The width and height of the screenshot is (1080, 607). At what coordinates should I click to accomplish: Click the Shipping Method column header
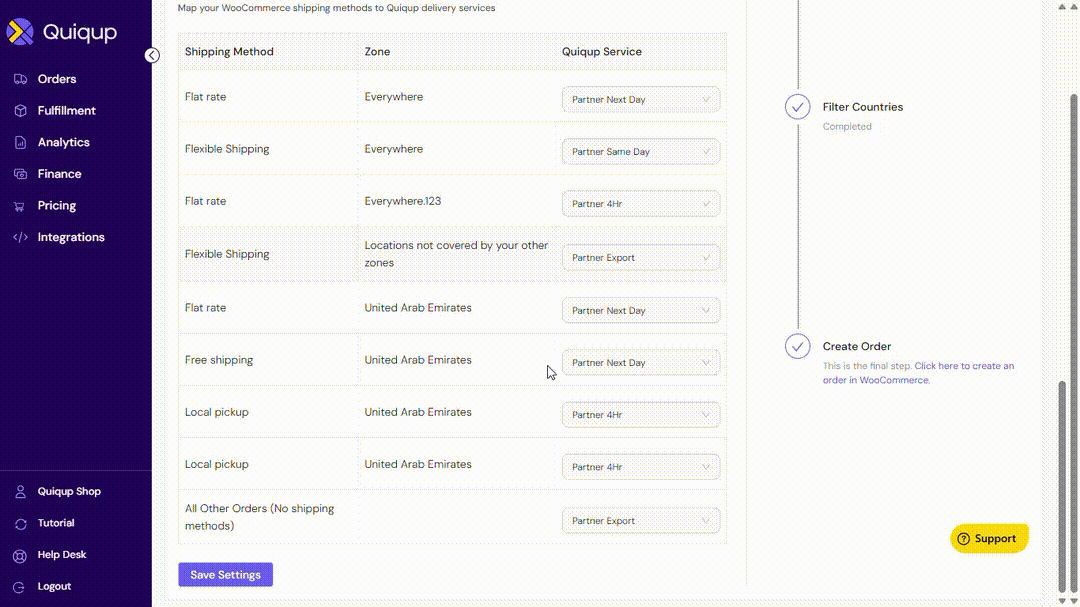[229, 52]
